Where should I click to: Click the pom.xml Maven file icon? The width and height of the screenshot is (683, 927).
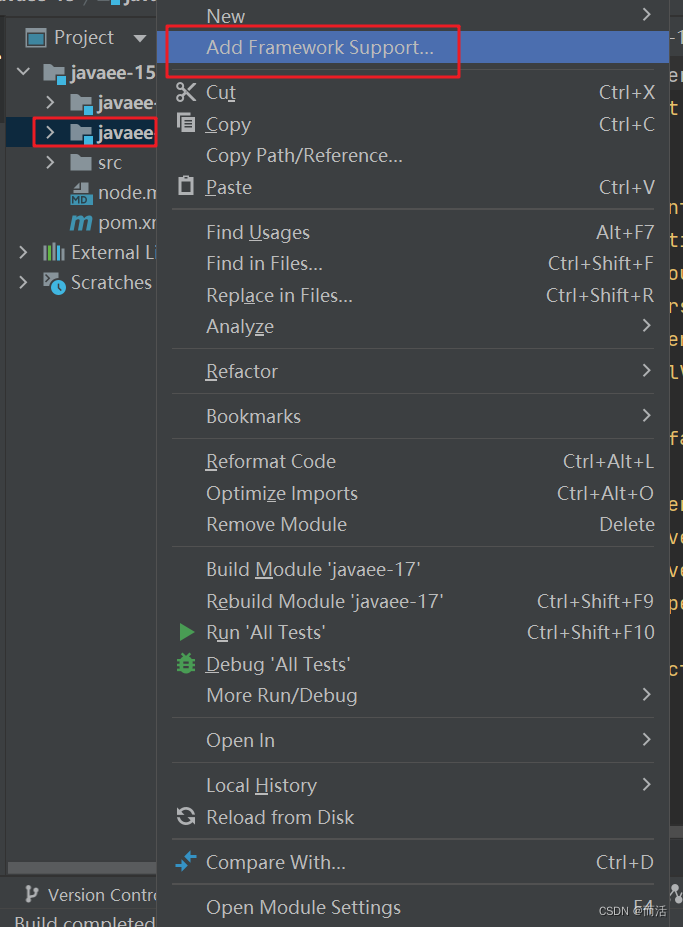(81, 222)
